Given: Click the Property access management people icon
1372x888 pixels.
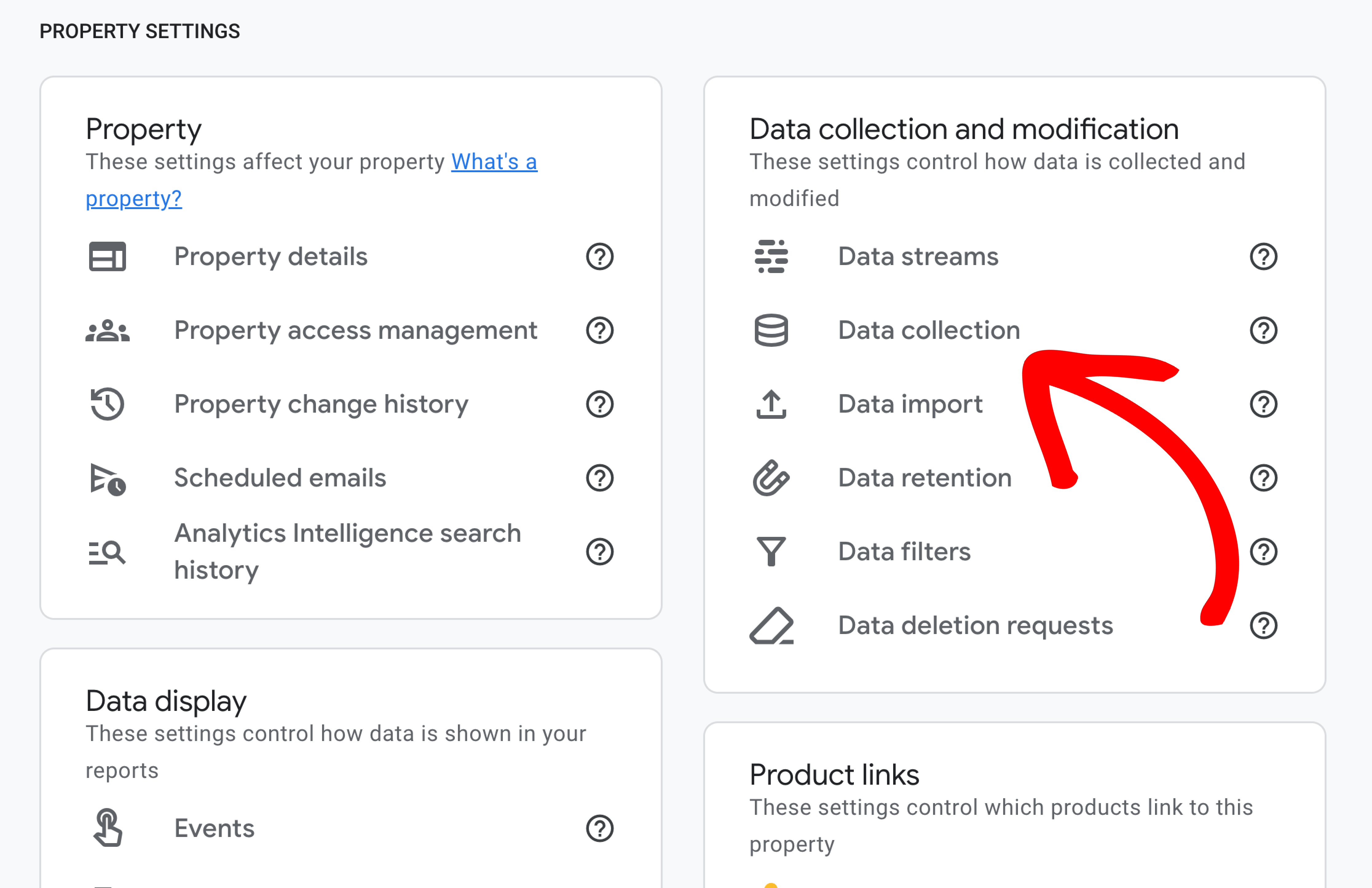Looking at the screenshot, I should pyautogui.click(x=107, y=331).
